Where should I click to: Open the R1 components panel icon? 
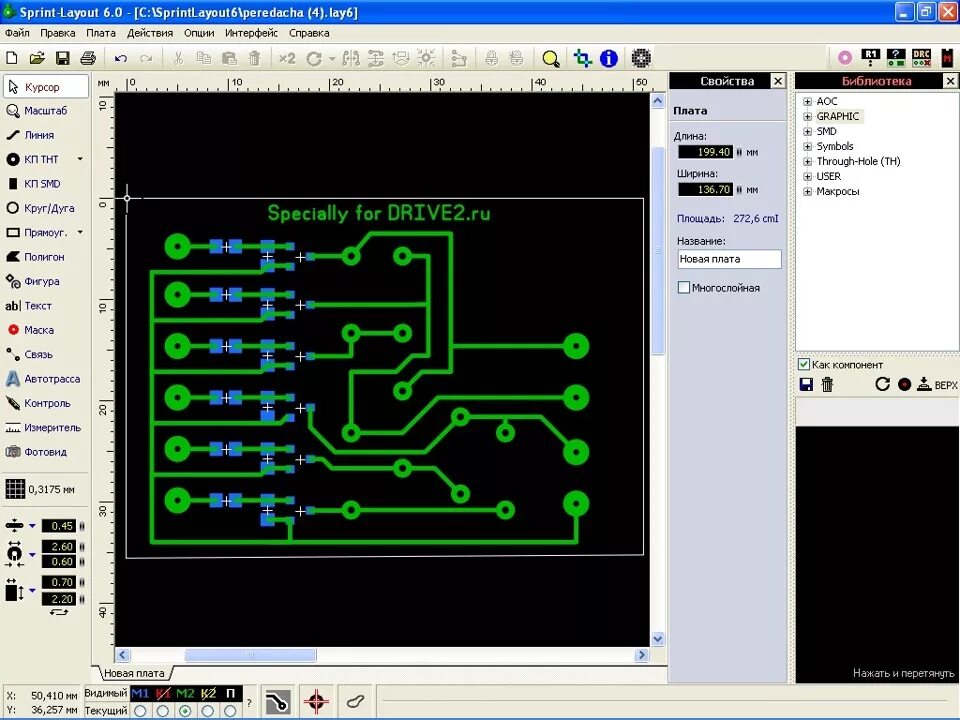tap(871, 58)
